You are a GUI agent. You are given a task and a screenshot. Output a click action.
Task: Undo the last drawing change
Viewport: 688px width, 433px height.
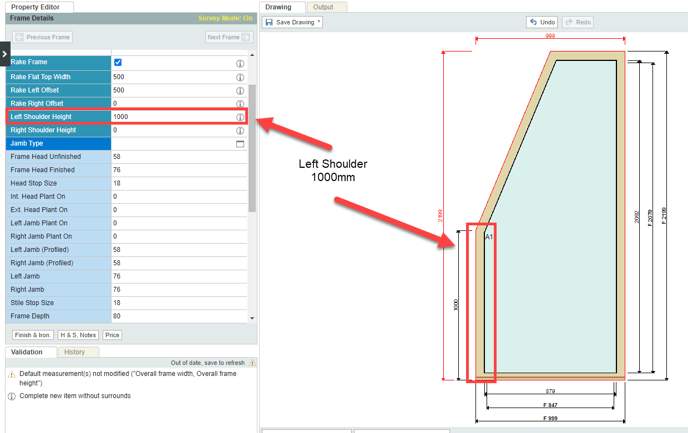[542, 22]
